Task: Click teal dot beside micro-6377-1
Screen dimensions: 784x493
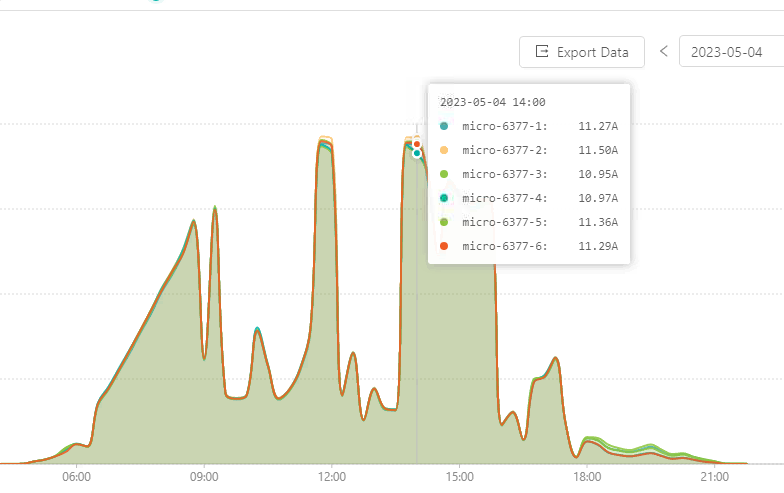Action: pyautogui.click(x=444, y=126)
